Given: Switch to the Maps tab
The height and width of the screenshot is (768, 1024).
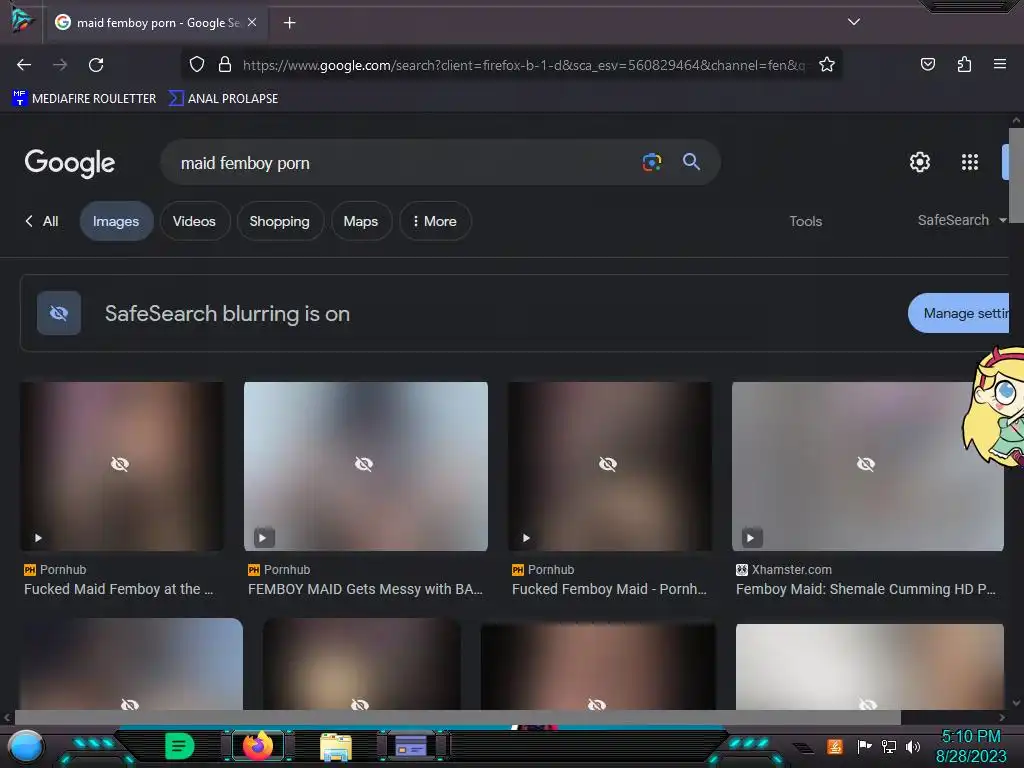Looking at the screenshot, I should pos(360,221).
